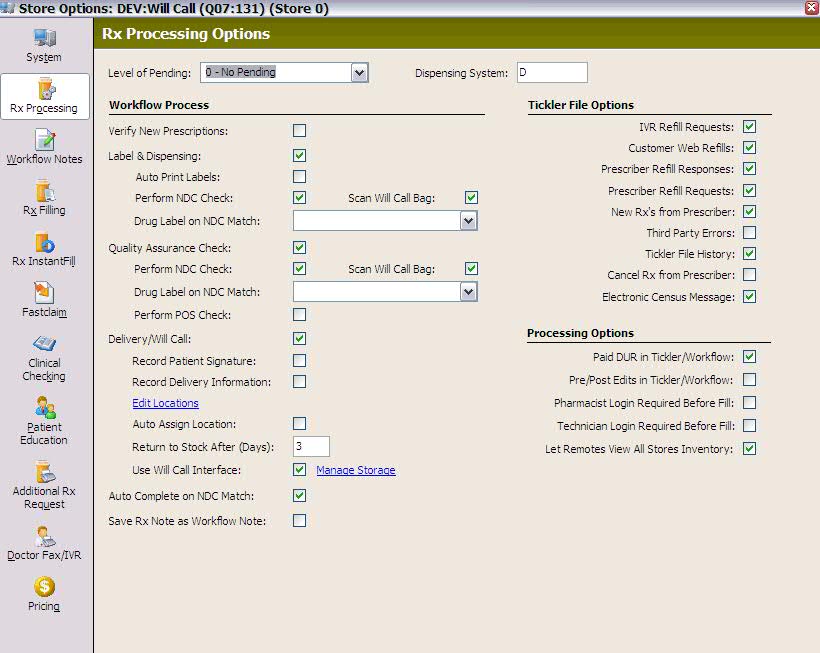820x653 pixels.
Task: Open the Additional Rx Request icon
Action: coord(45,471)
